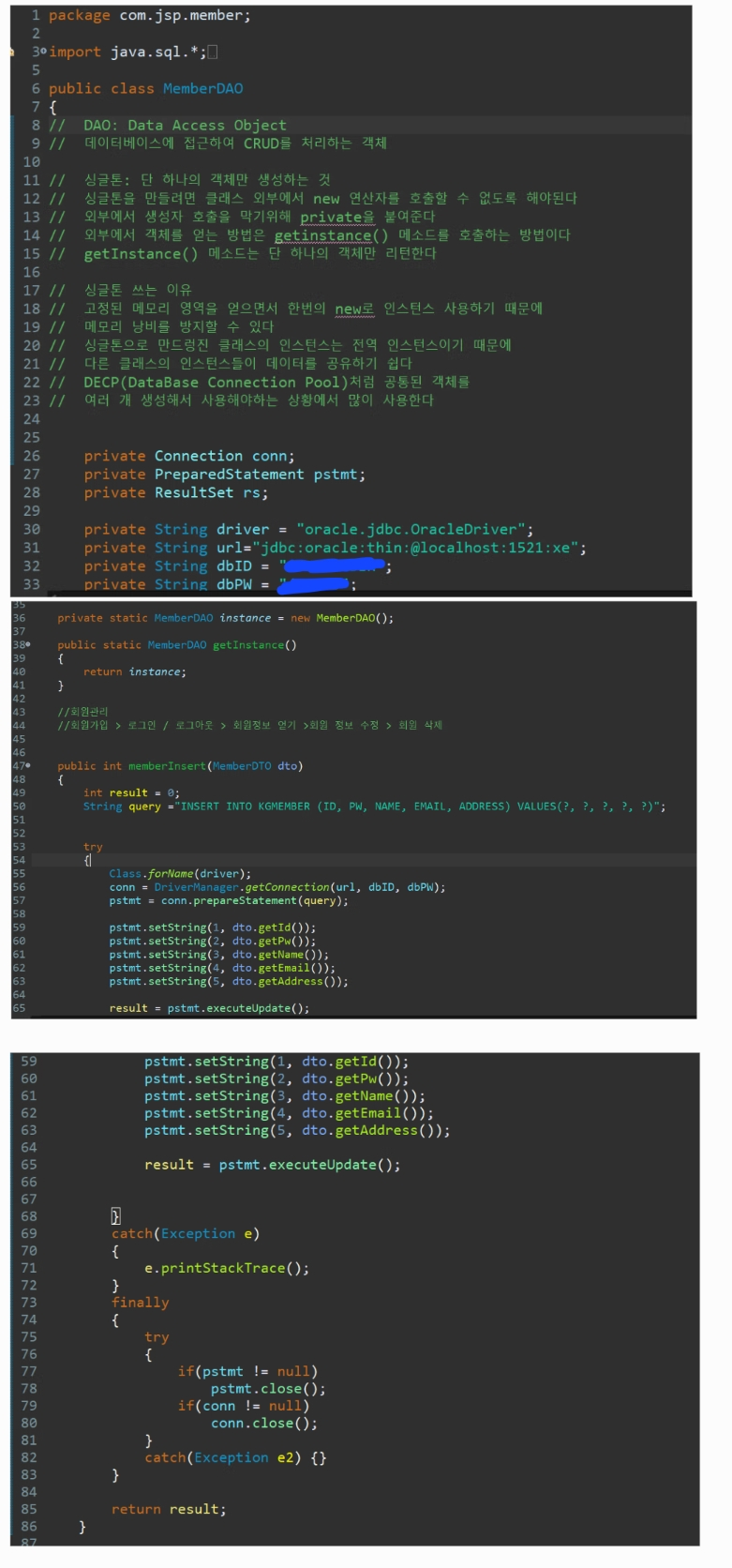The image size is (732, 1568).
Task: Click the collapsed-imports box after java.sql.*;
Action: click(x=213, y=52)
